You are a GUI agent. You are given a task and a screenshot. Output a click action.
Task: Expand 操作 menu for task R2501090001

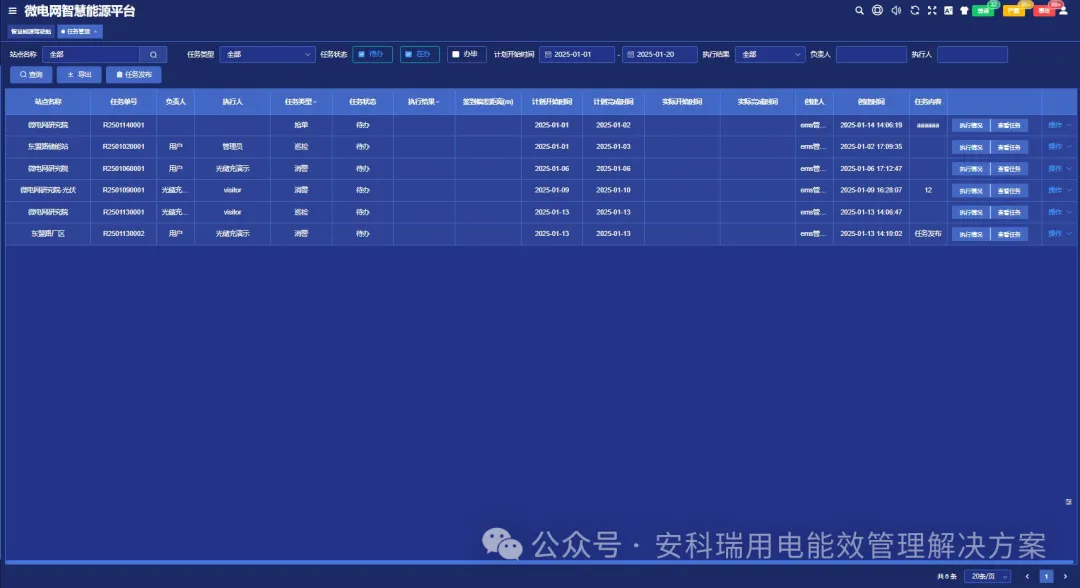(1059, 190)
